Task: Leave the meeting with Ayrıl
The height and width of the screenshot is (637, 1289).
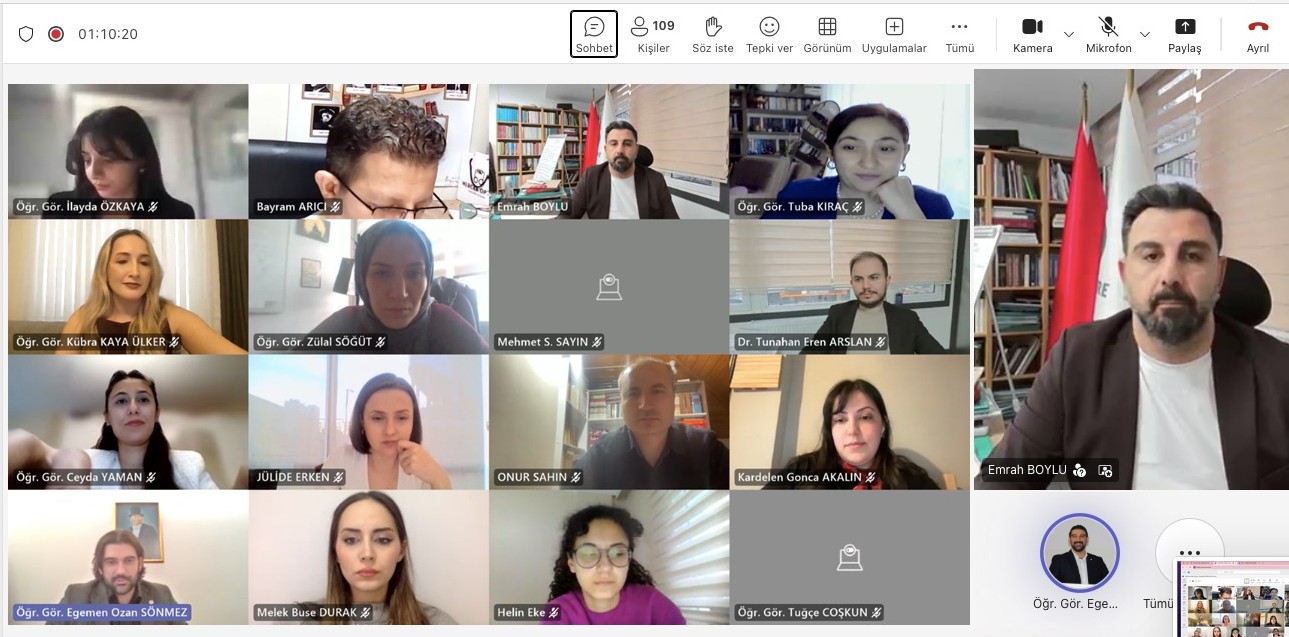Action: click(1257, 34)
